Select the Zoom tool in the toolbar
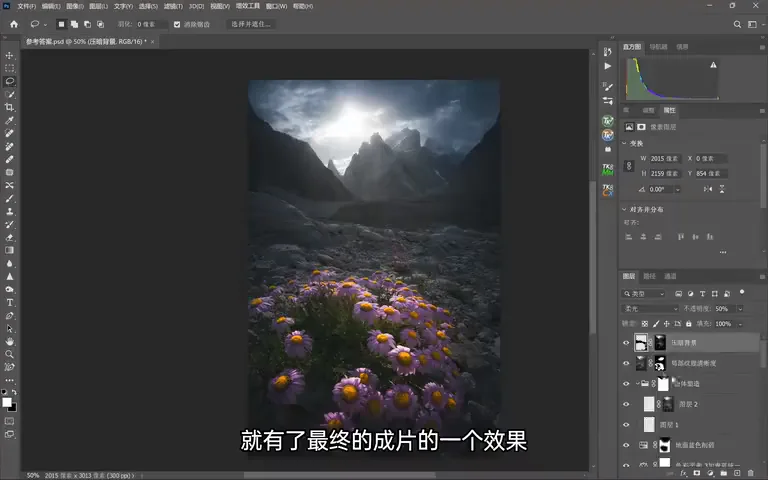 coord(9,354)
